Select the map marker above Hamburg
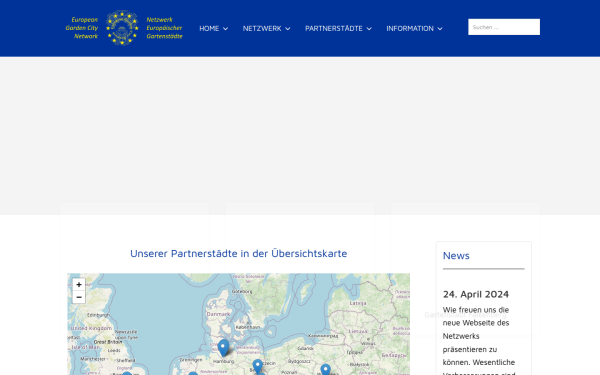The height and width of the screenshot is (375, 600). tap(223, 347)
